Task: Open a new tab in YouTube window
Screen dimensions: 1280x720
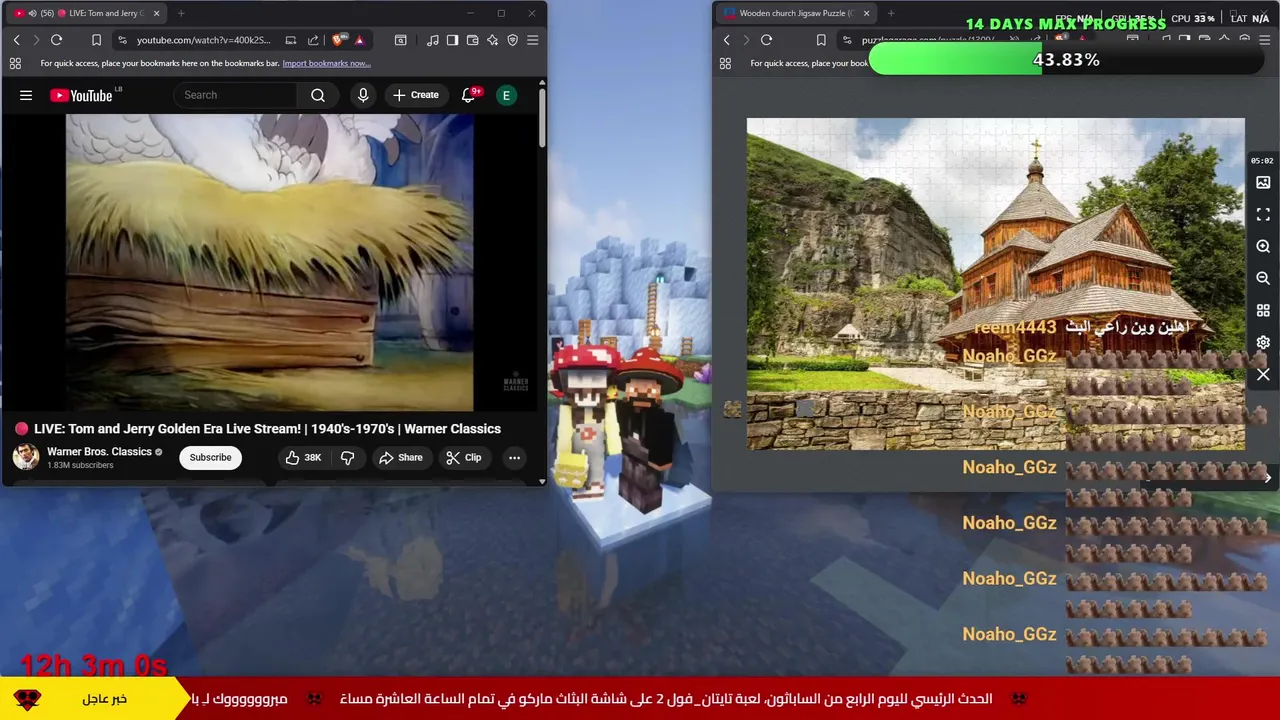Action: click(181, 13)
